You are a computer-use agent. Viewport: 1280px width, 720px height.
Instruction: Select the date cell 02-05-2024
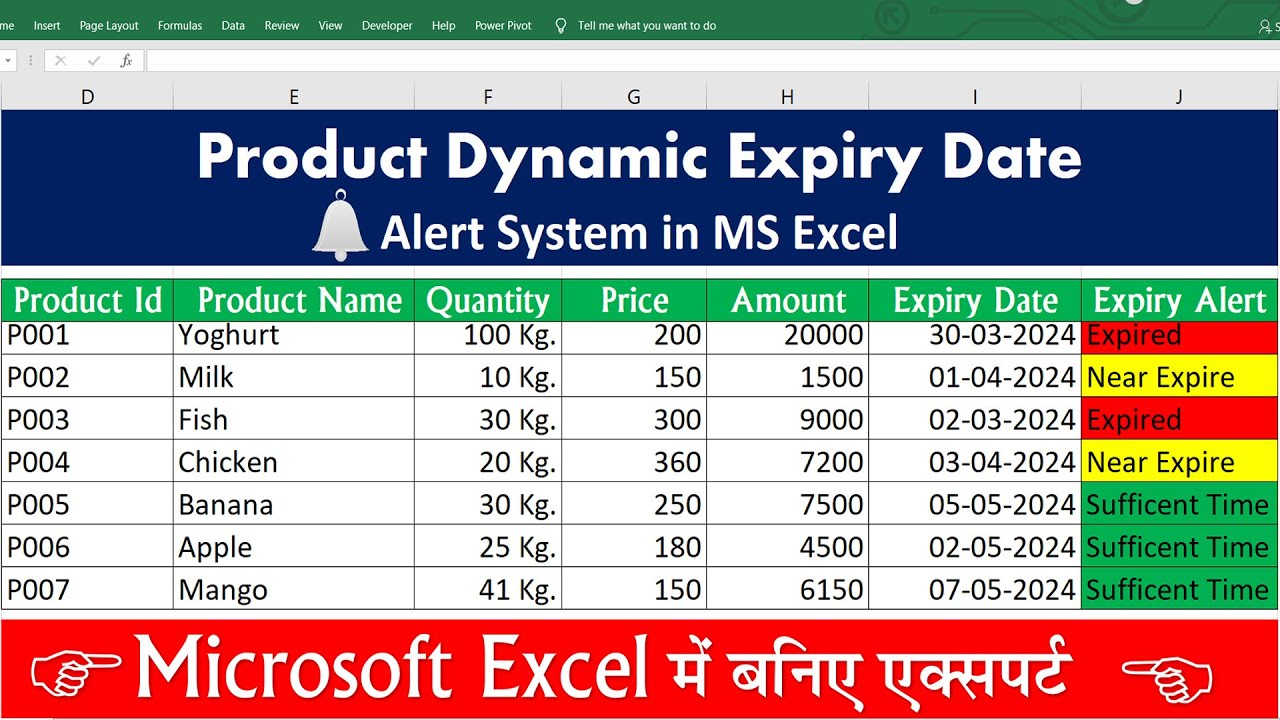point(975,546)
